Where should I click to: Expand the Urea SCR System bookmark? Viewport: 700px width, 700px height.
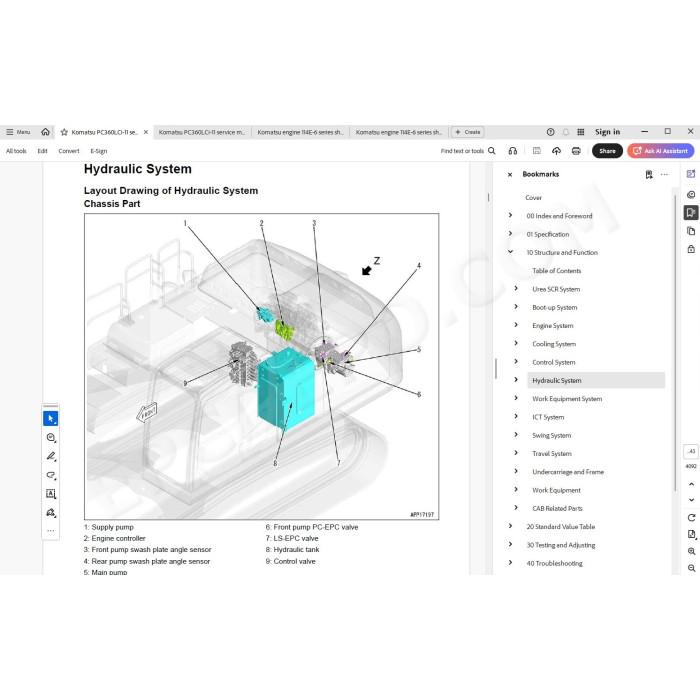516,288
